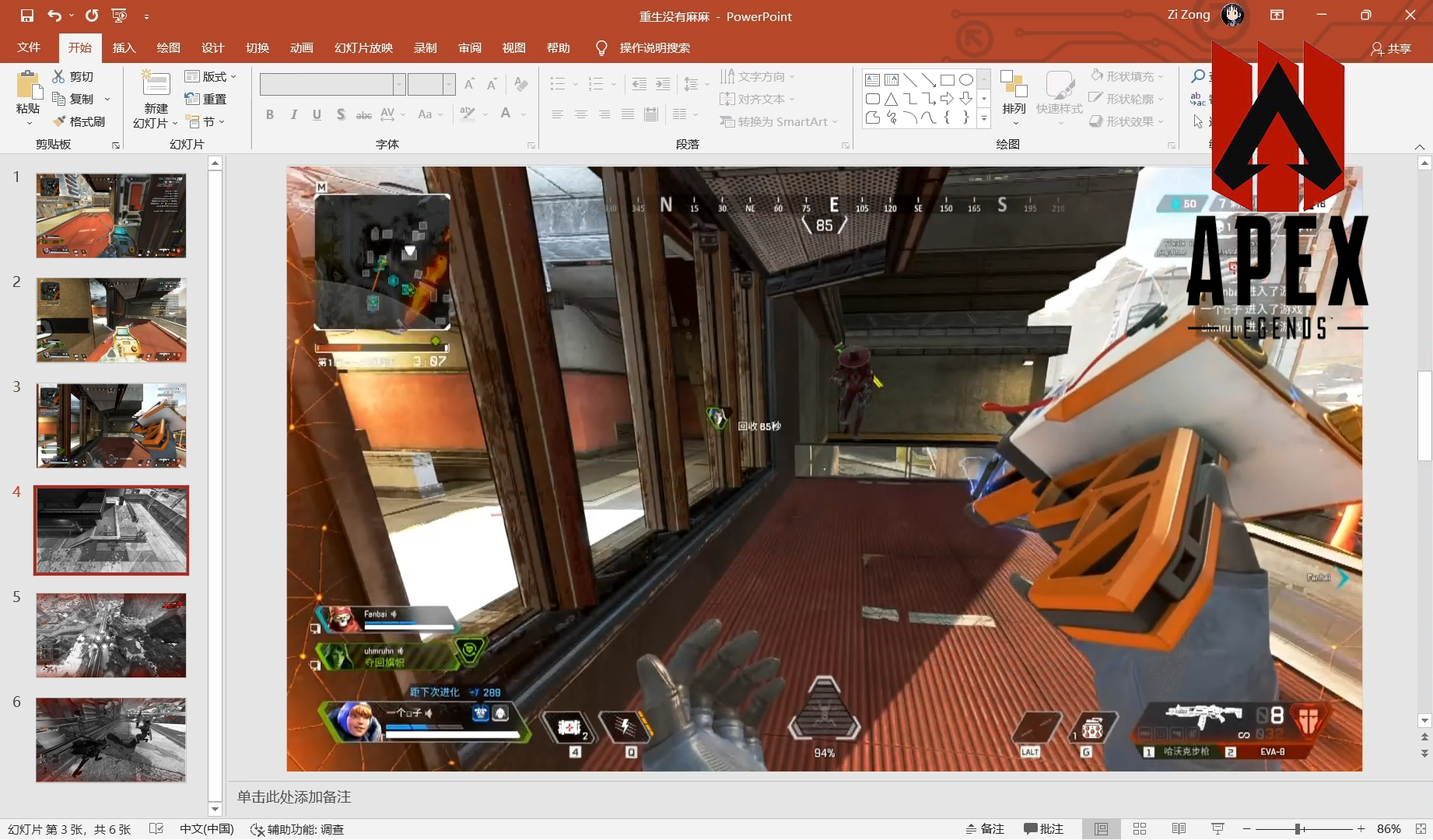Screen dimensions: 1433x840
Task: Switch to the 动画 Animations tab
Action: 302,47
